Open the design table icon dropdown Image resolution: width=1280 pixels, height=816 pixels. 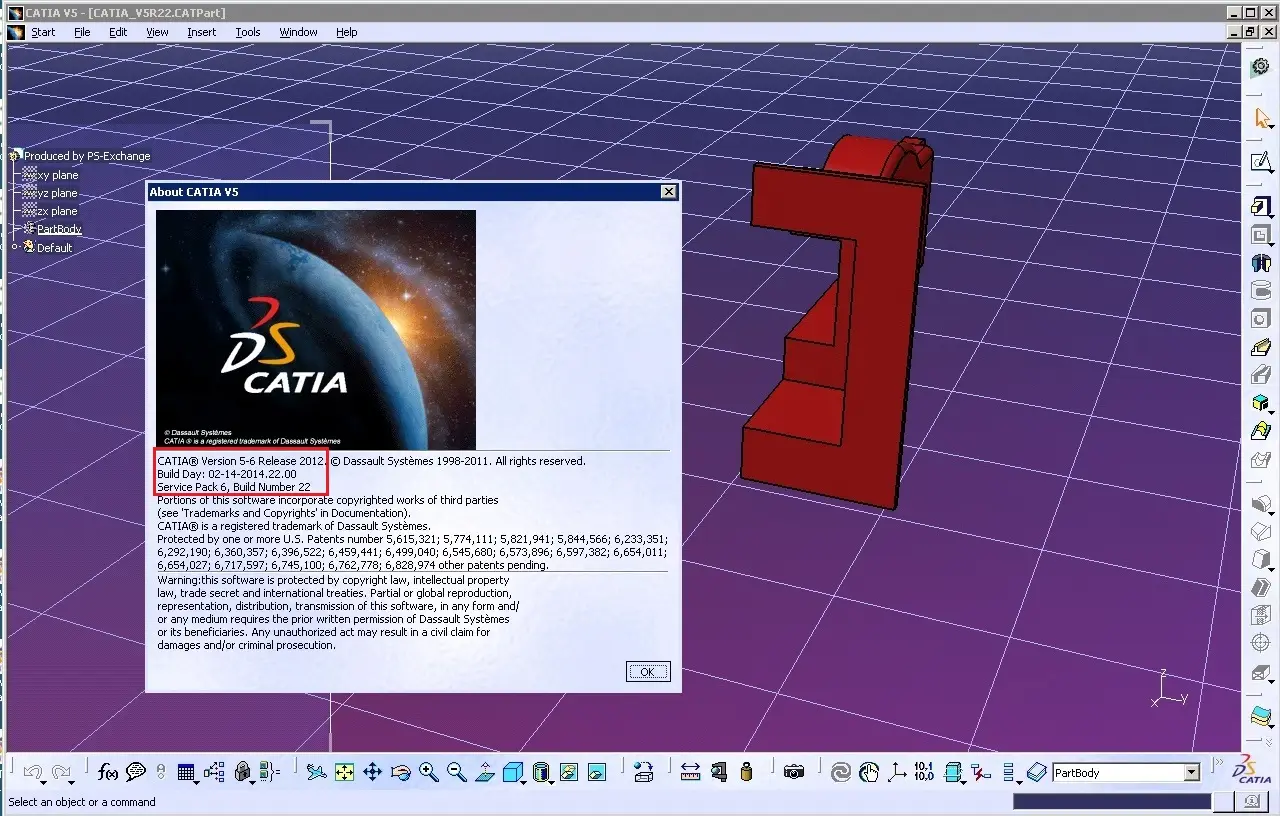[197, 782]
